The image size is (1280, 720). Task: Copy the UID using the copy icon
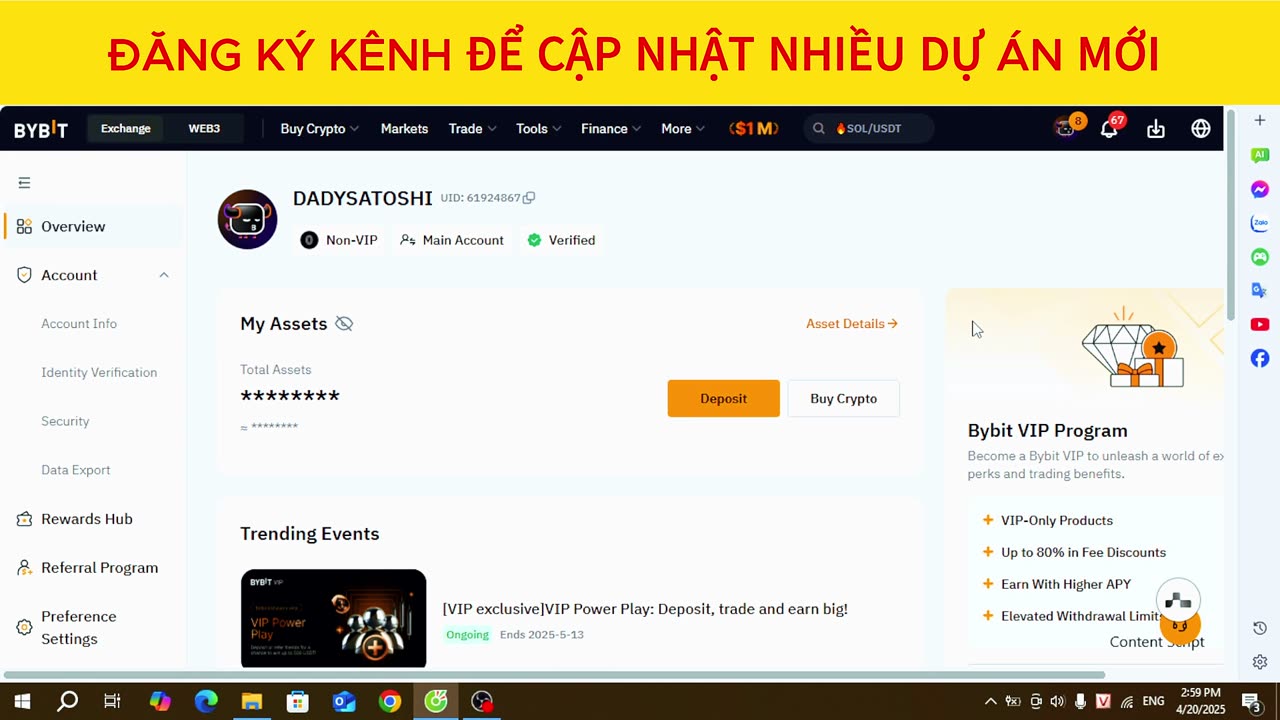529,198
